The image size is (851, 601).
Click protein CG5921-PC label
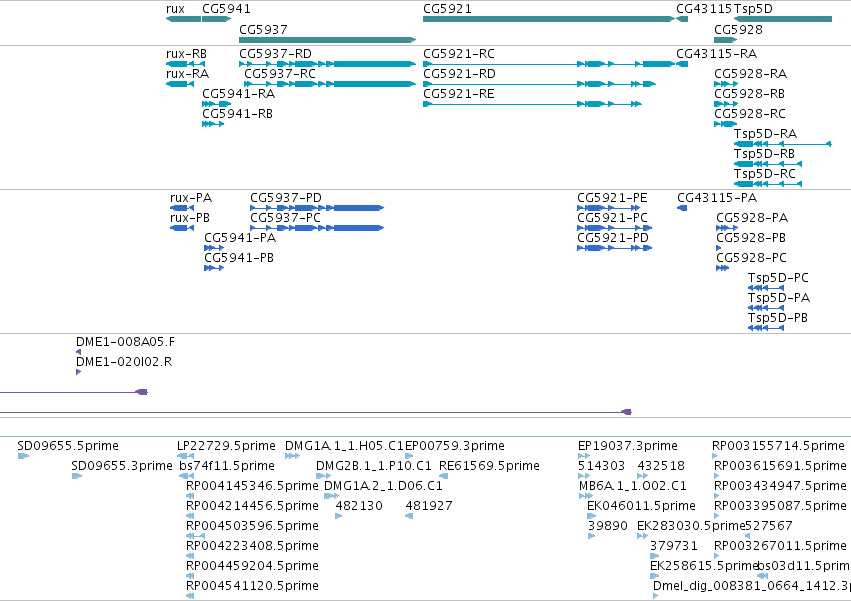[x=612, y=218]
